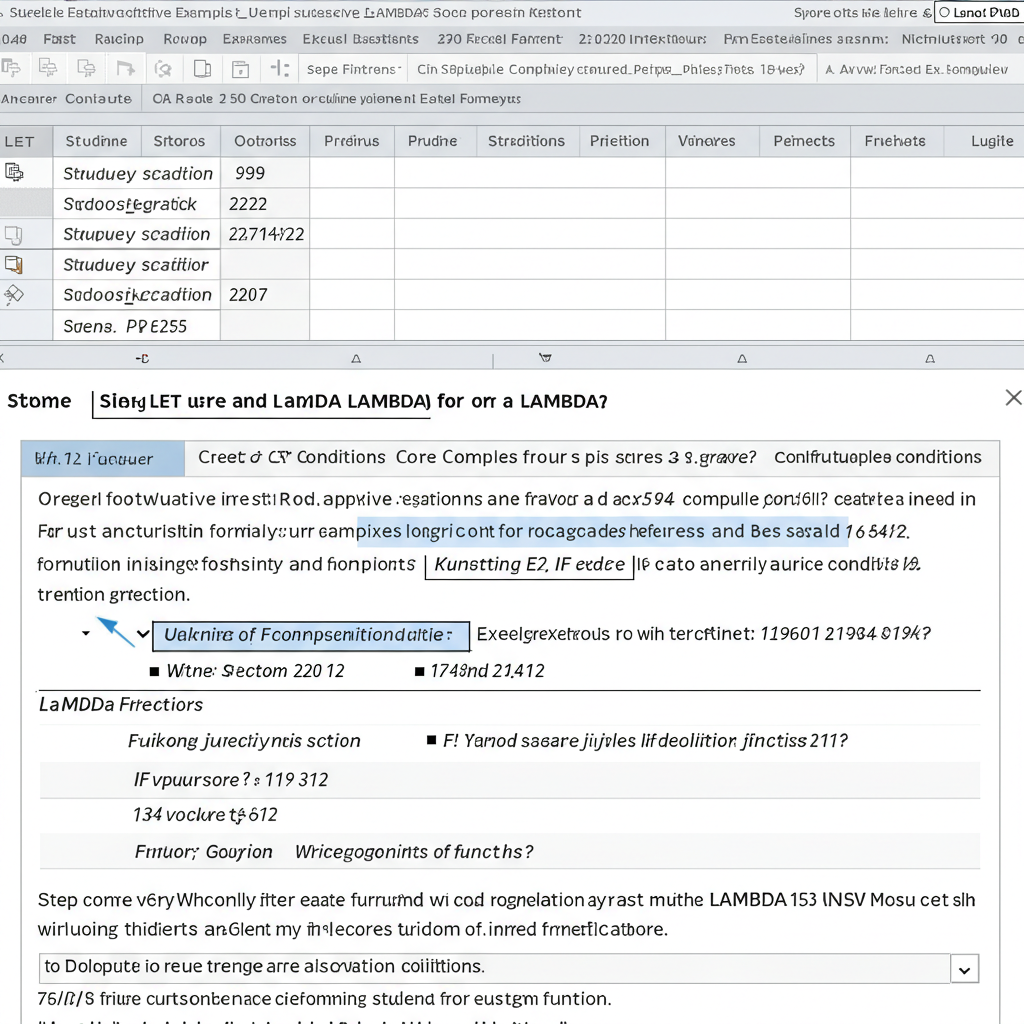Collapse the small triangle left of blue arrow

point(86,633)
